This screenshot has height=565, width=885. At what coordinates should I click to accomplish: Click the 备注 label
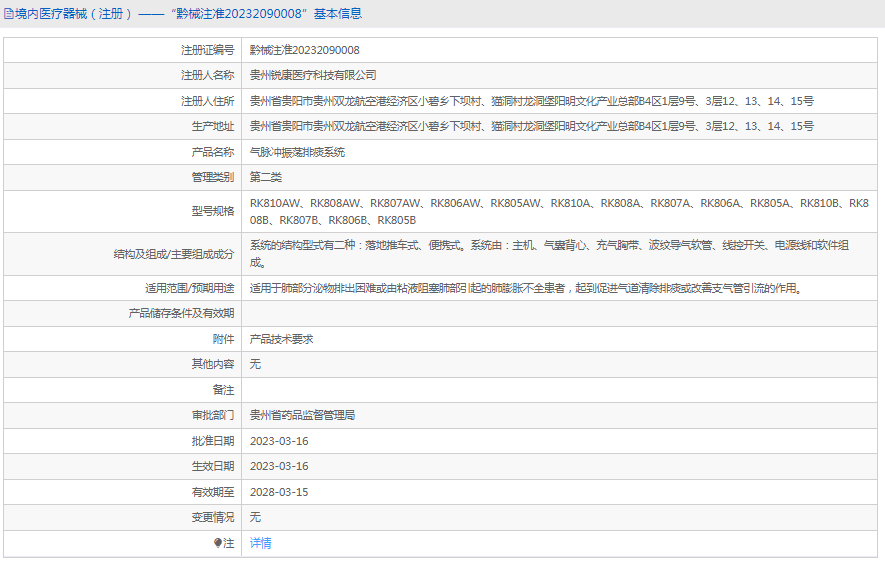pyautogui.click(x=224, y=390)
